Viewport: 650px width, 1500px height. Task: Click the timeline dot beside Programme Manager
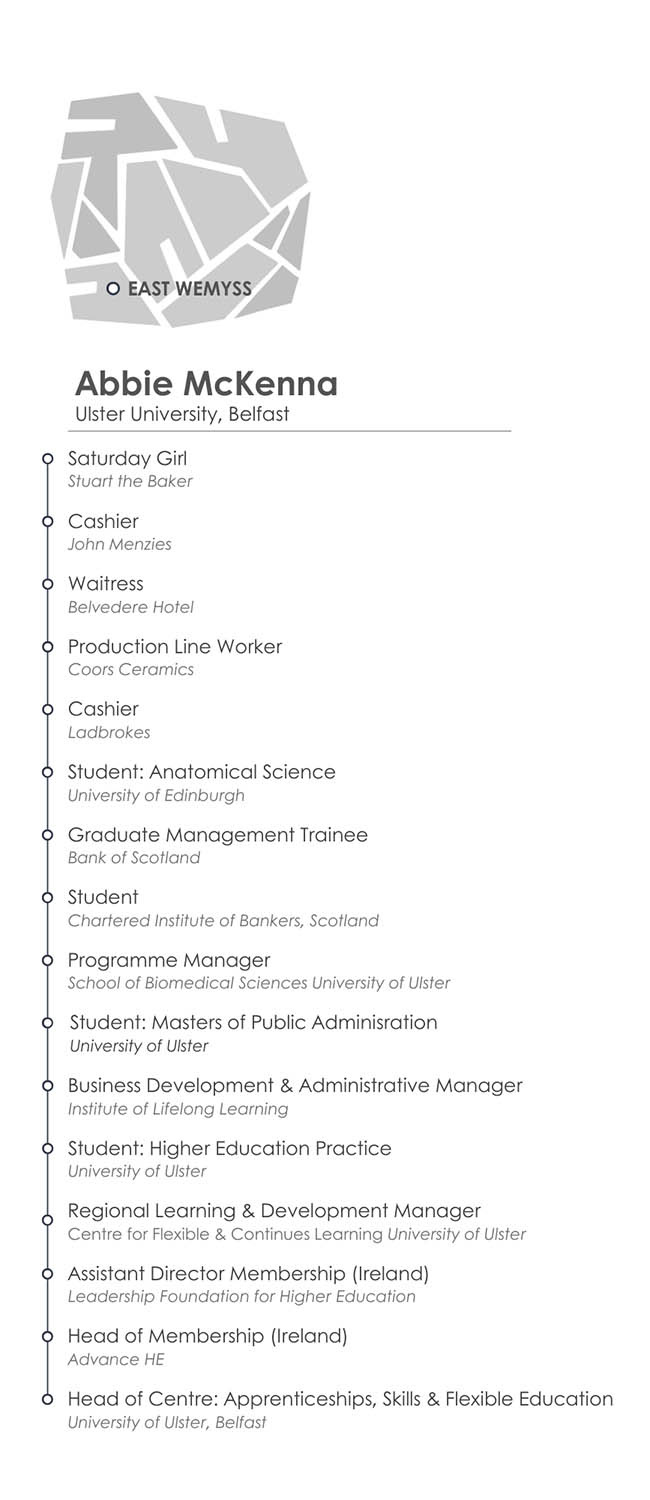click(x=47, y=961)
